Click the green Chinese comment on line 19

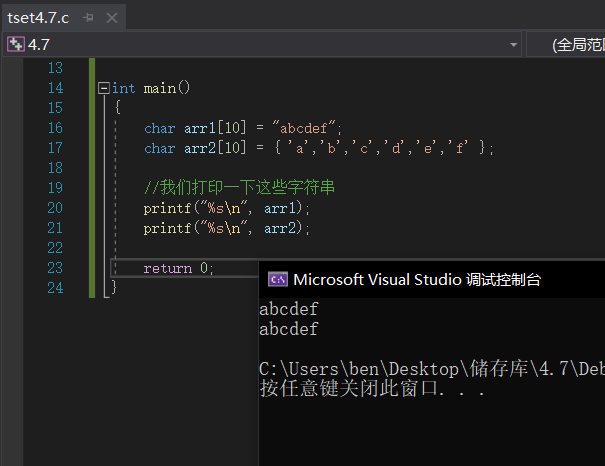[239, 188]
